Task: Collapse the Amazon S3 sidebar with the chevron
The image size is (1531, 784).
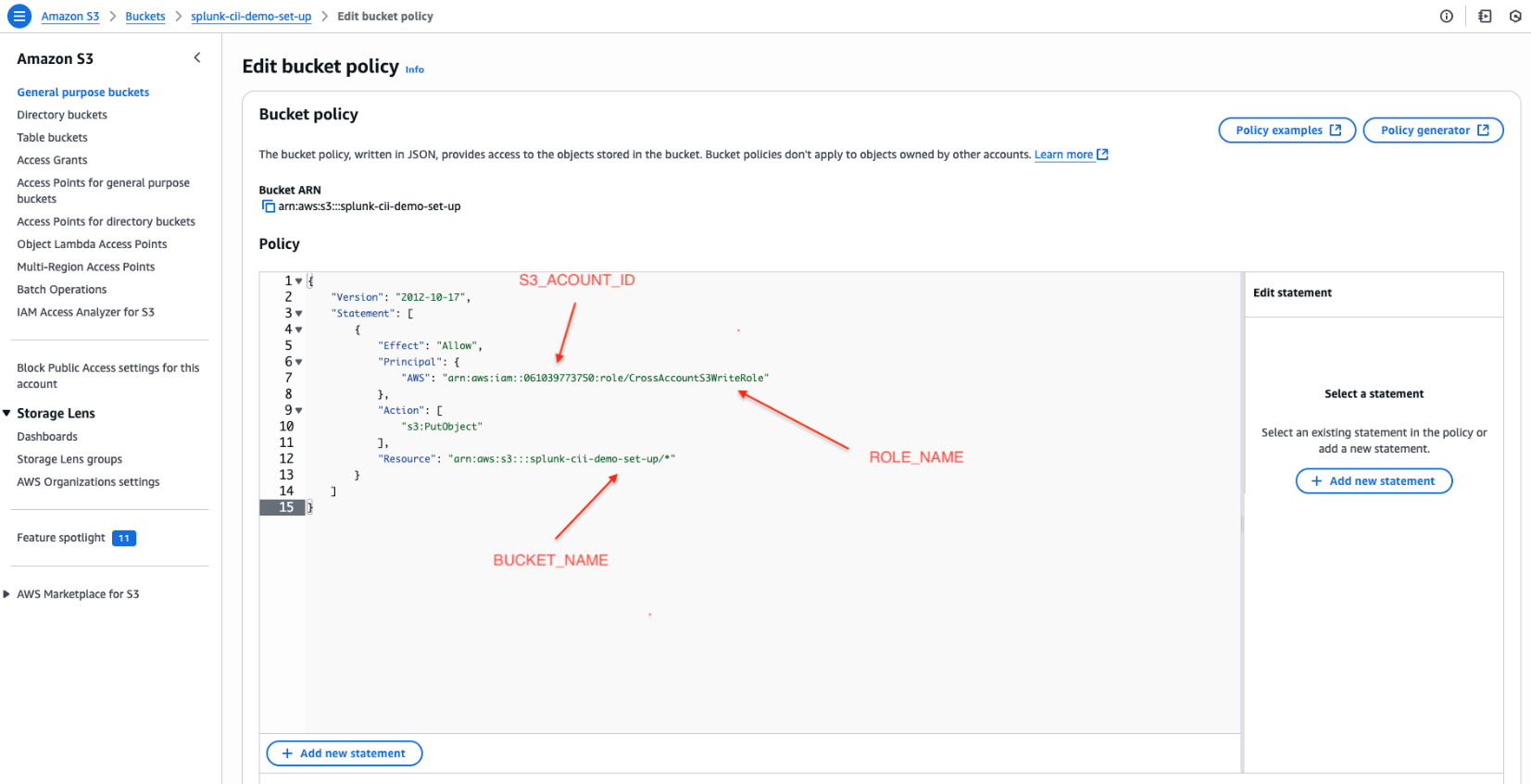Action: [197, 57]
